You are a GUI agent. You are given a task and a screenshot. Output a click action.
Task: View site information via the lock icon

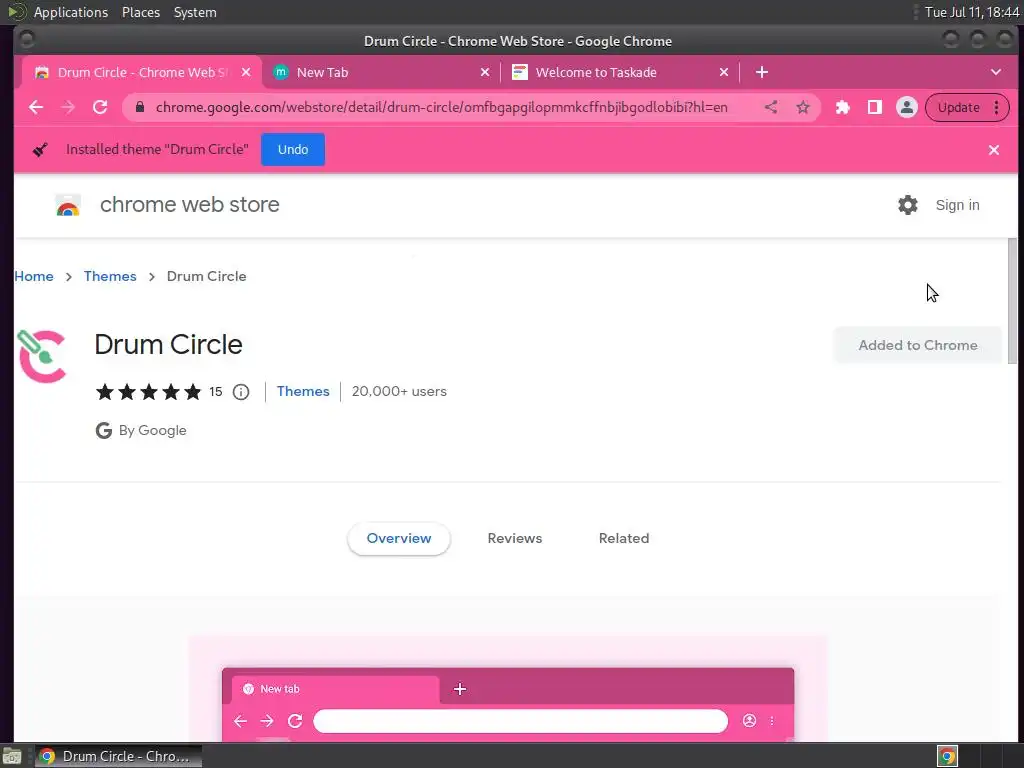click(140, 108)
